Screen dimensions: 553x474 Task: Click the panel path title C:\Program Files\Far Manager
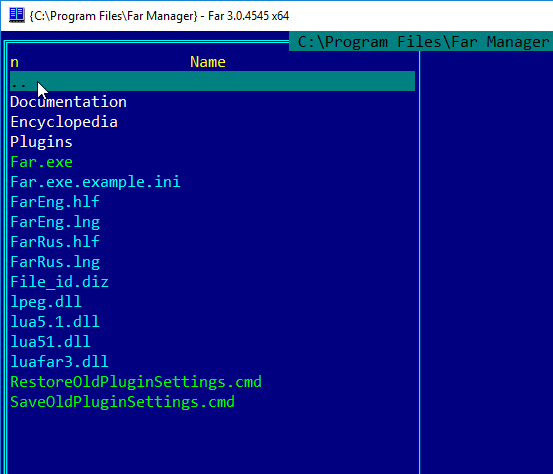tap(423, 42)
